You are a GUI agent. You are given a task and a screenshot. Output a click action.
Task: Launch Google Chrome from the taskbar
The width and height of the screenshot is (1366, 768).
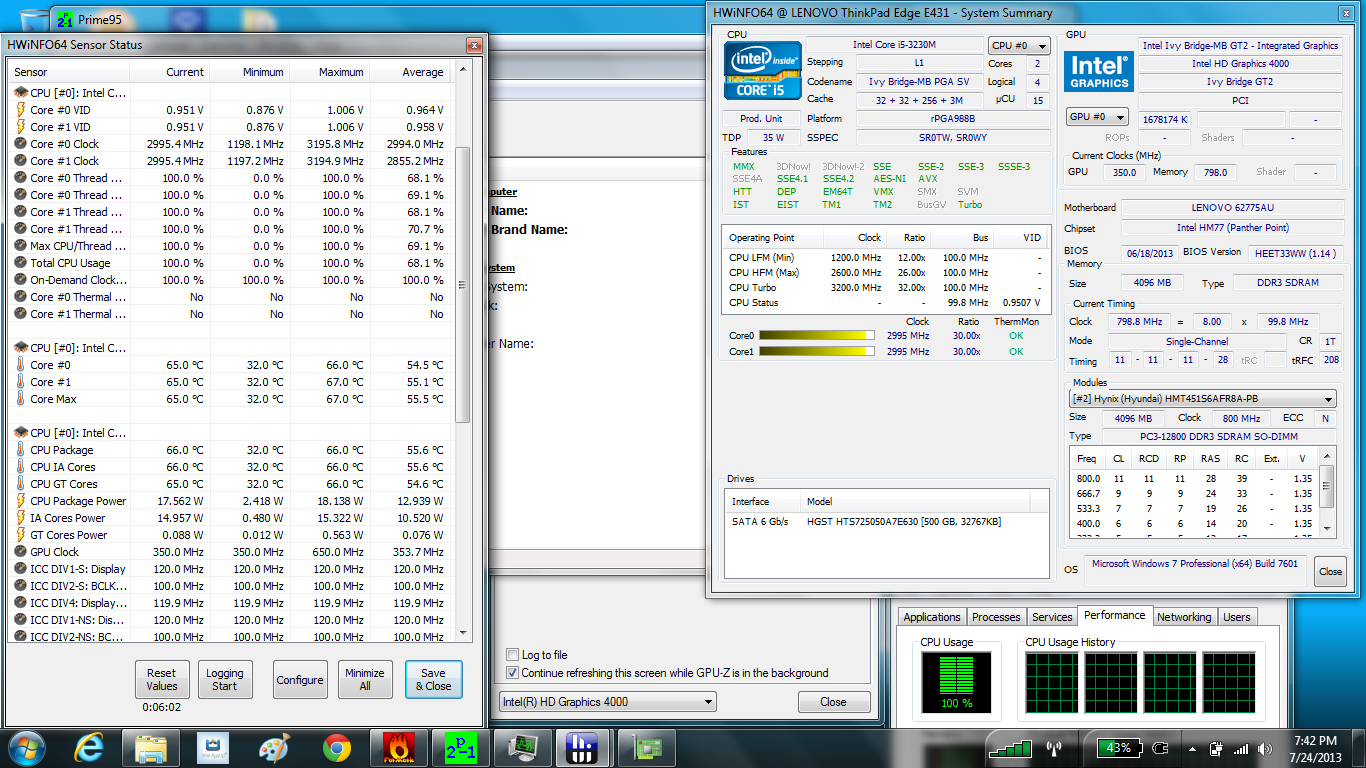[x=336, y=747]
